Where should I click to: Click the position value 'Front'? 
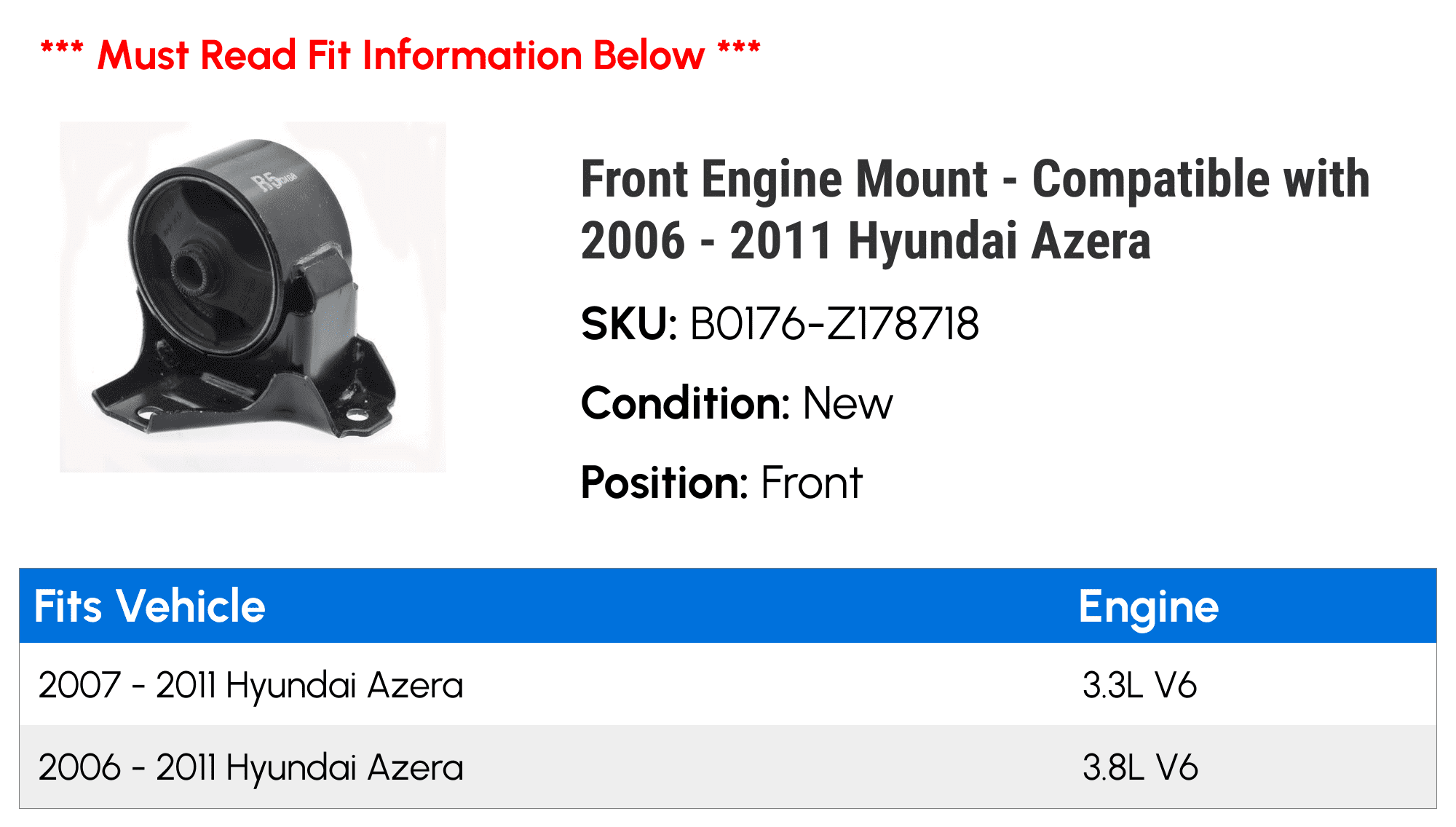pos(811,483)
